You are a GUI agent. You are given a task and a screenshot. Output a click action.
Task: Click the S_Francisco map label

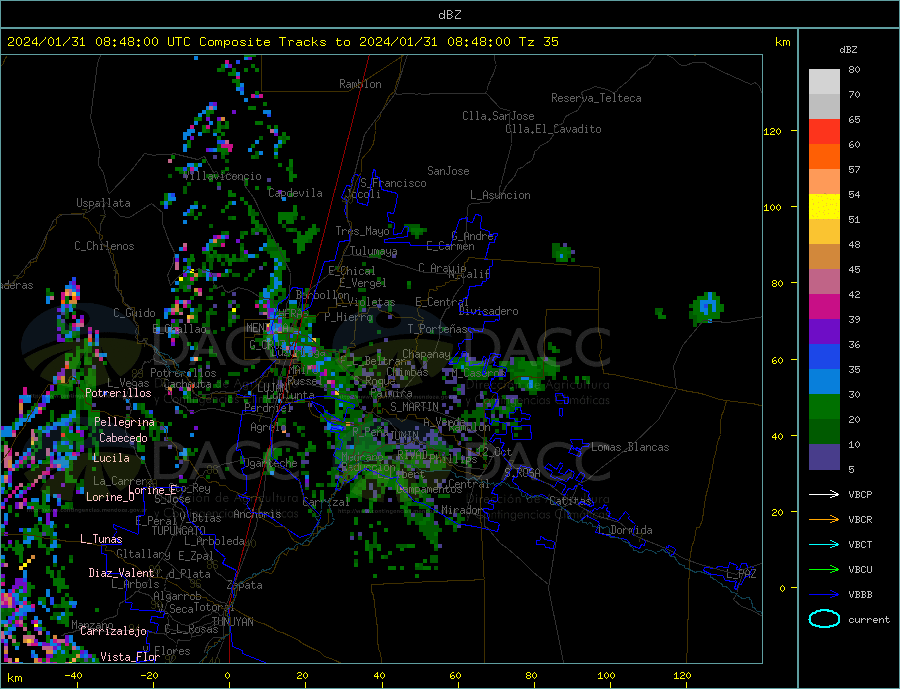tap(393, 183)
